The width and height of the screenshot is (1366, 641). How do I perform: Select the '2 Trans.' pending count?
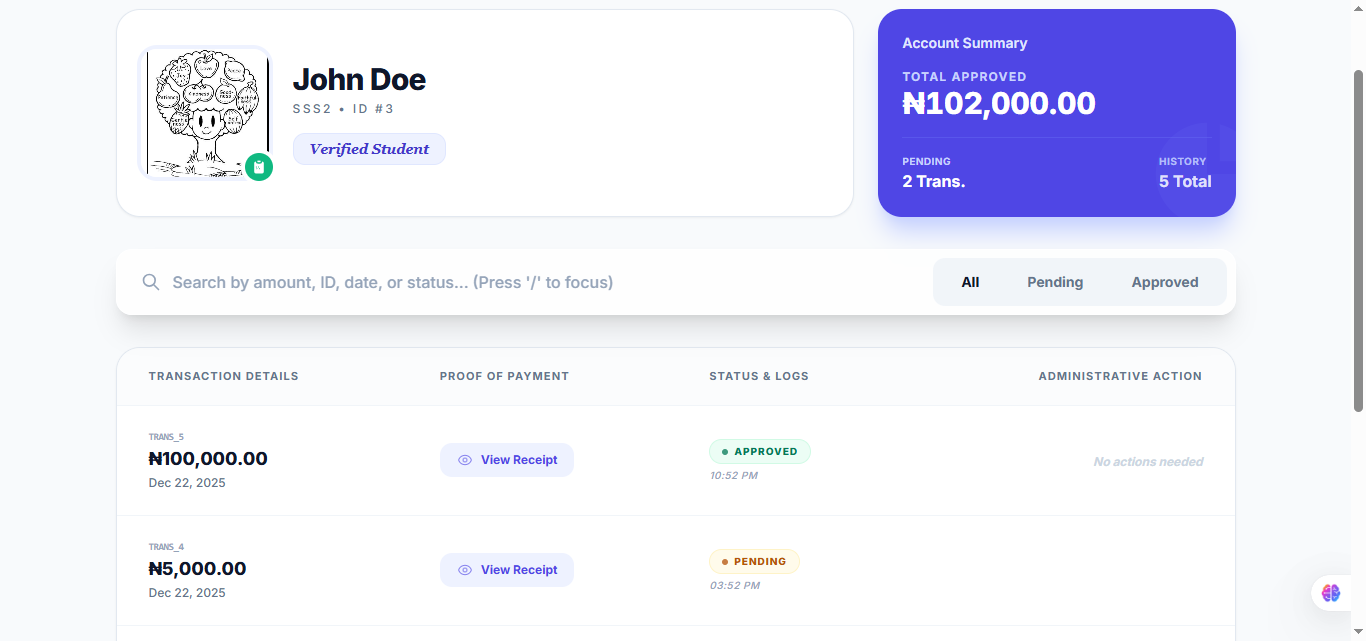(933, 181)
